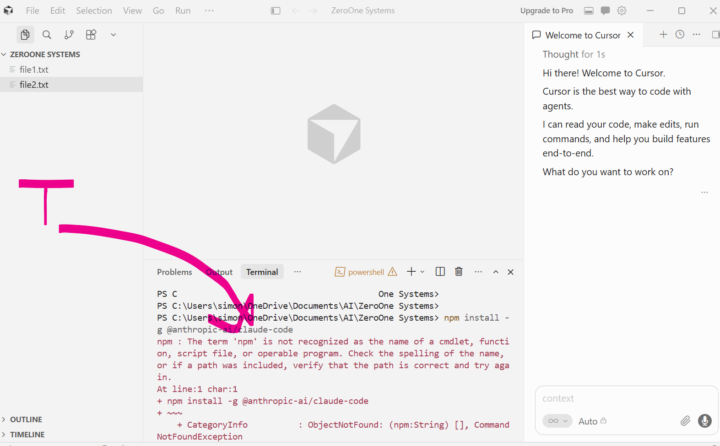This screenshot has width=720, height=446.
Task: Toggle the primary sidebar layout button
Action: point(276,11)
